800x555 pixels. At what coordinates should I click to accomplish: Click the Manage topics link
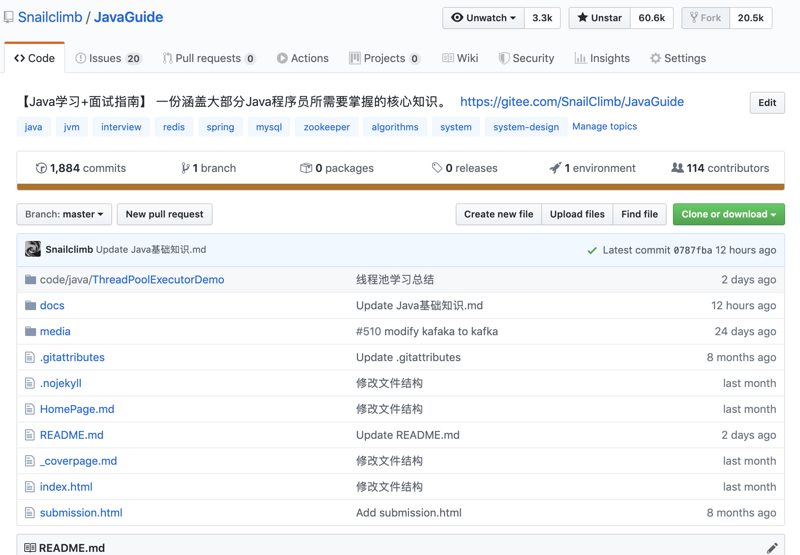605,127
